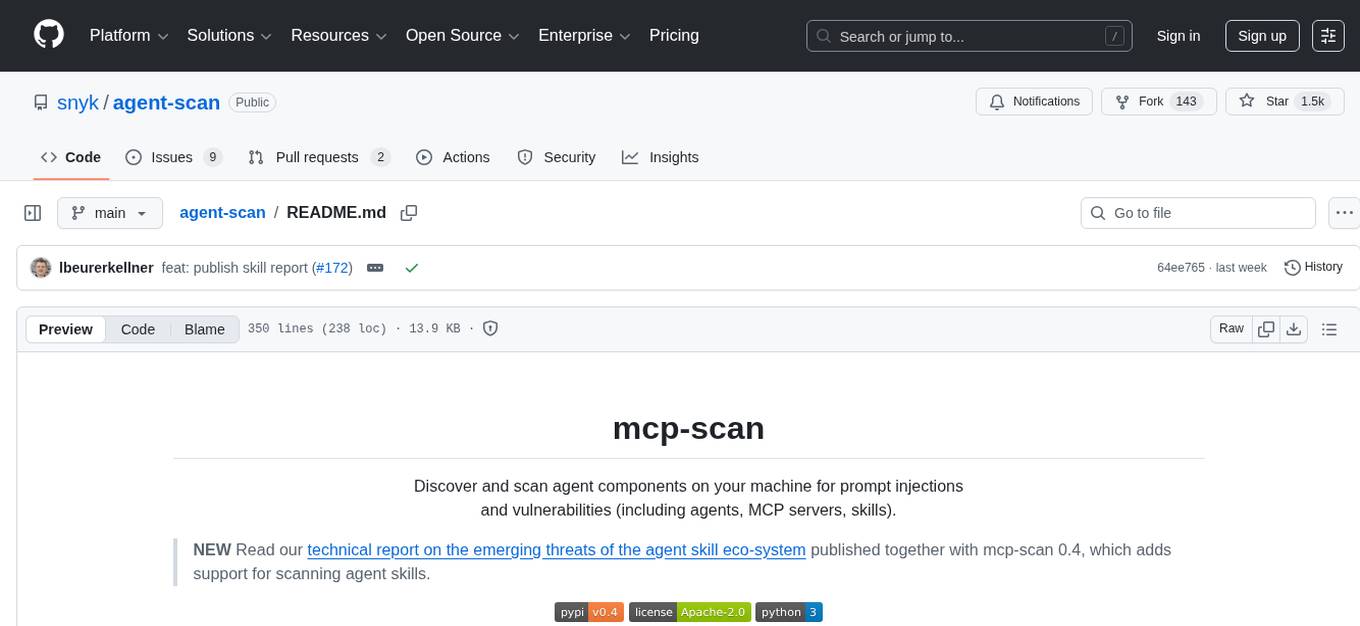Copy the raw file contents
The height and width of the screenshot is (626, 1360).
coord(1266,328)
